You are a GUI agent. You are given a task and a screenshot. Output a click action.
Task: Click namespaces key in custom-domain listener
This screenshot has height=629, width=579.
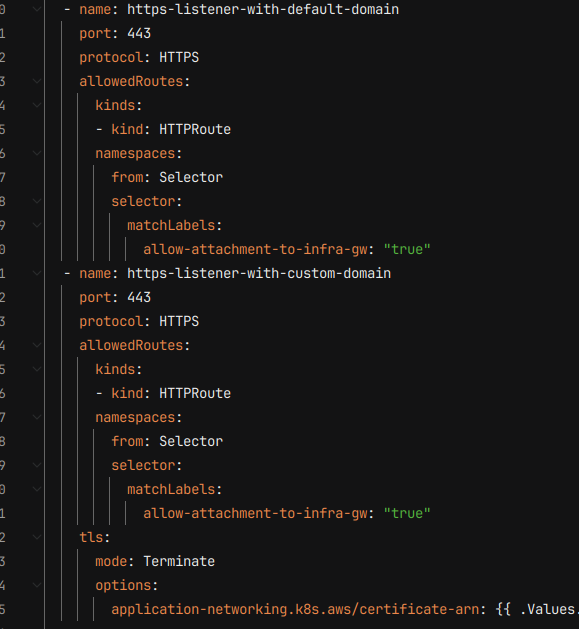[x=135, y=418]
